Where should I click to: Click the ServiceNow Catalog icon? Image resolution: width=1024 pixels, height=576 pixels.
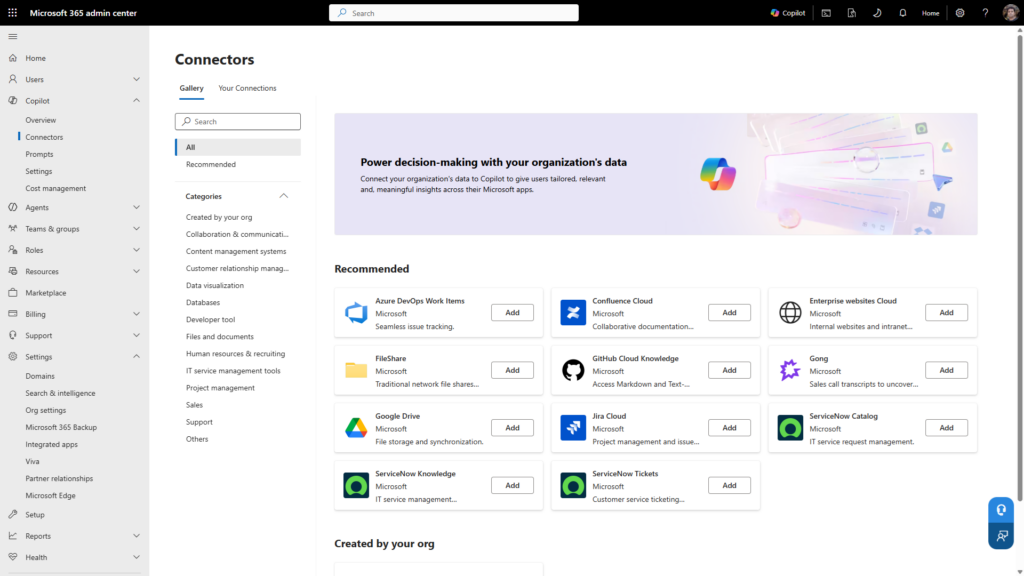(x=790, y=428)
